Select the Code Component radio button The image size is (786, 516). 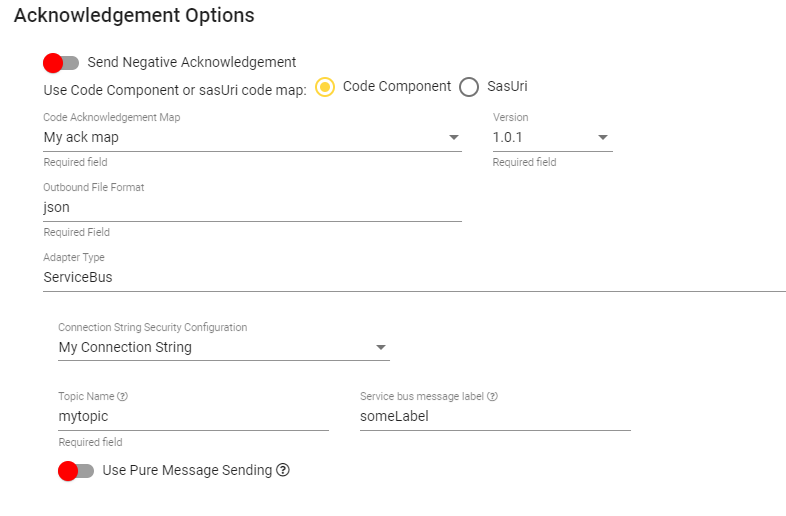pyautogui.click(x=325, y=87)
